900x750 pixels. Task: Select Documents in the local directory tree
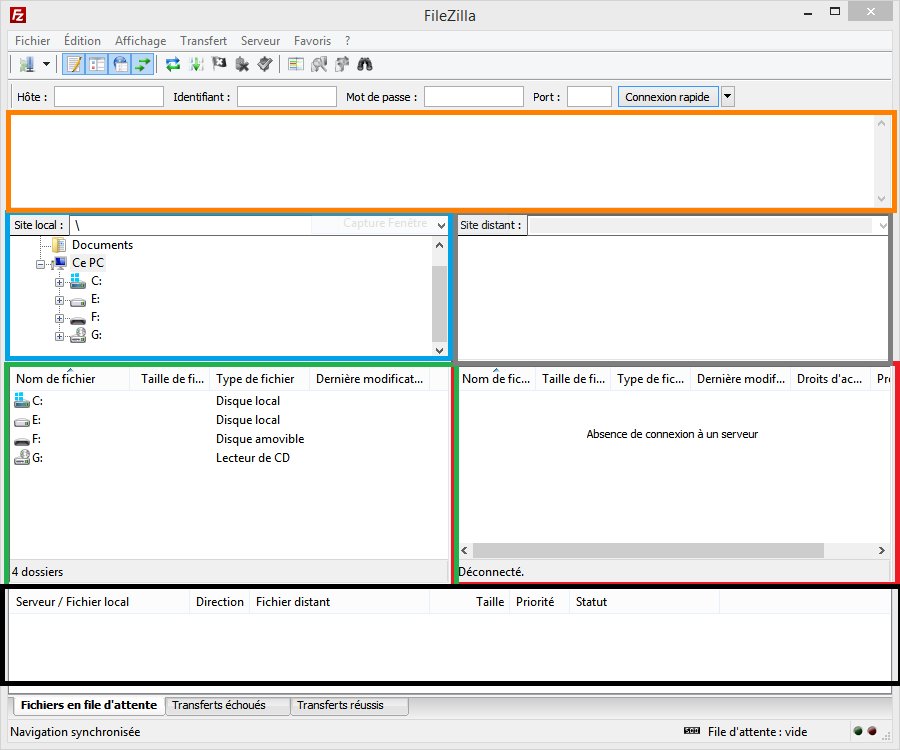click(x=102, y=245)
